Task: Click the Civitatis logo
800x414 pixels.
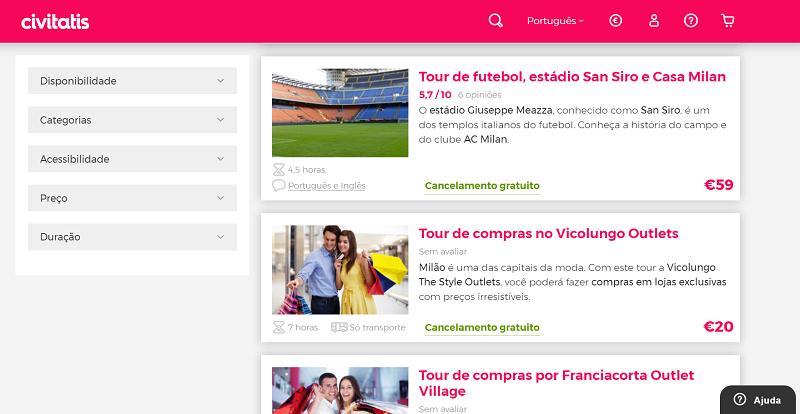Action: (55, 22)
